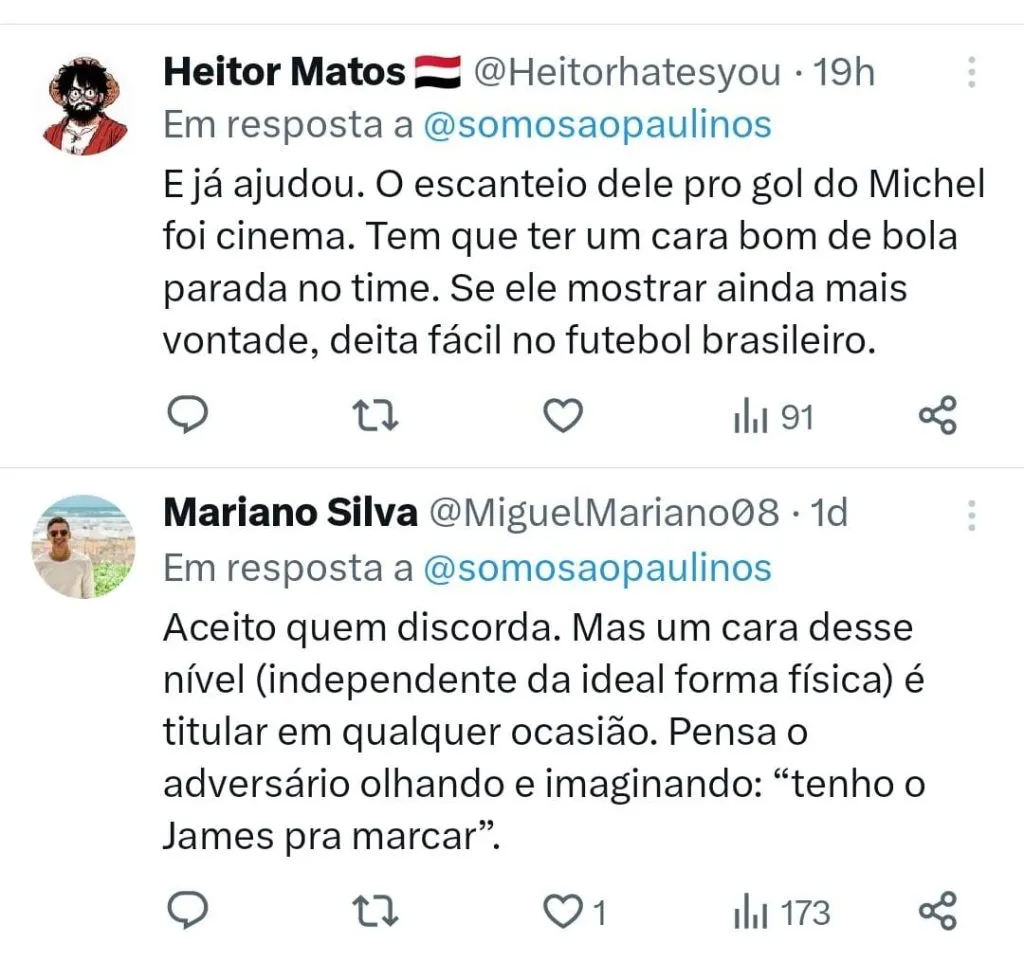Image resolution: width=1024 pixels, height=961 pixels.
Task: Open the @MiguelMariano08 handle
Action: (x=603, y=513)
